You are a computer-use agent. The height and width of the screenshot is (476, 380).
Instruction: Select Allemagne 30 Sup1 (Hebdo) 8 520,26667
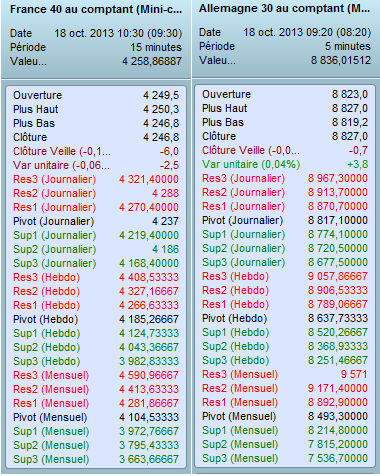pyautogui.click(x=285, y=332)
